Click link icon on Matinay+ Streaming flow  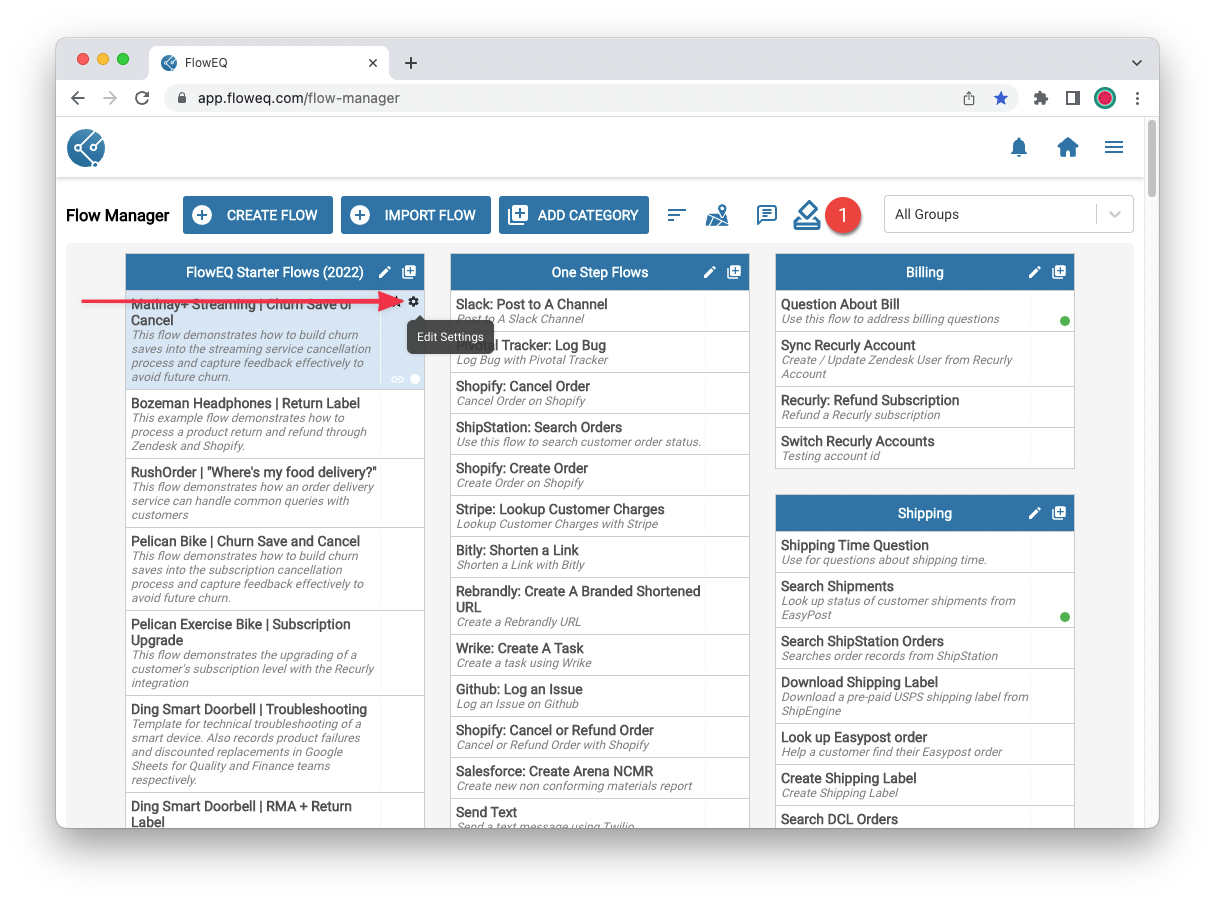(397, 379)
